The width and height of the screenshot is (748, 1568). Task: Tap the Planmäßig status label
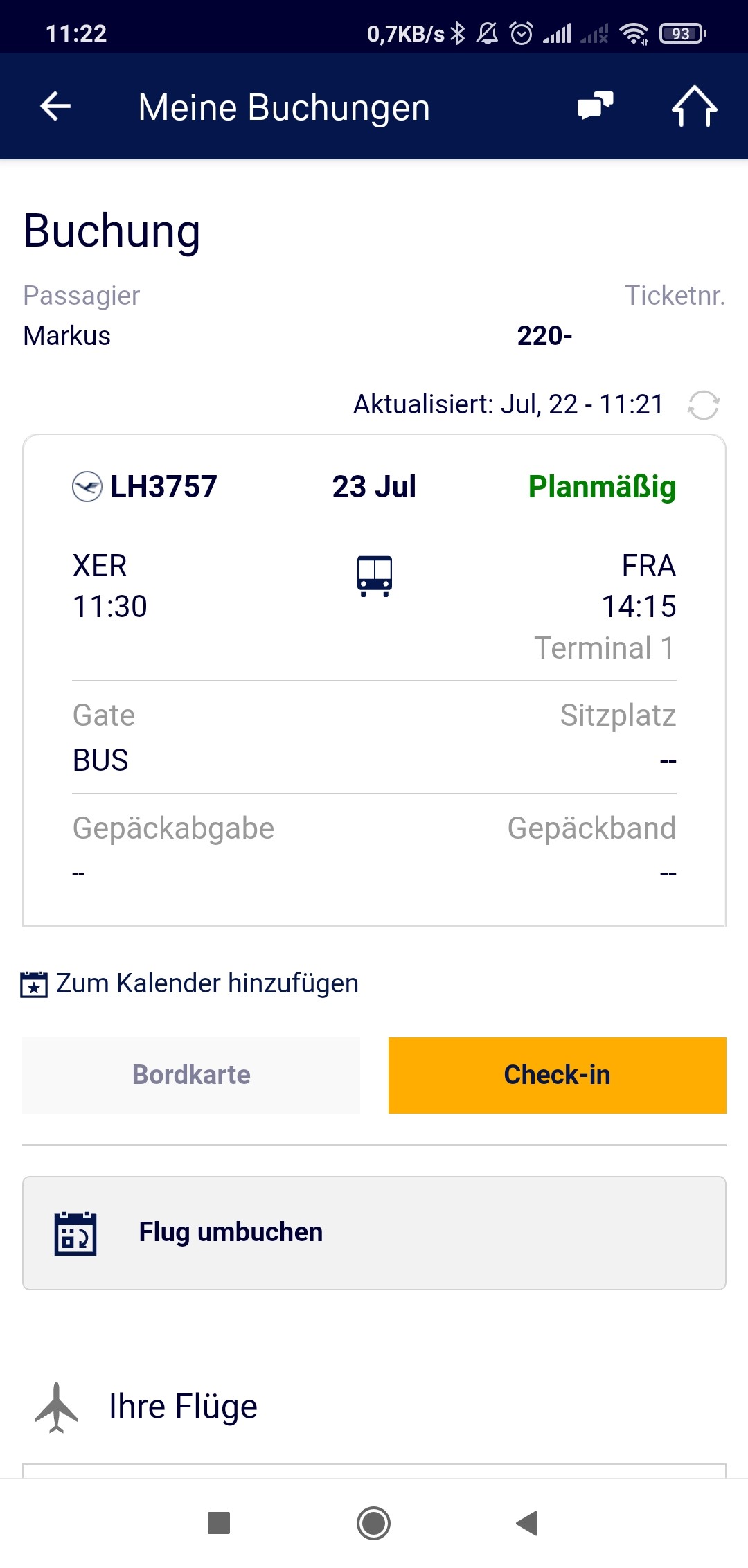[x=602, y=487]
